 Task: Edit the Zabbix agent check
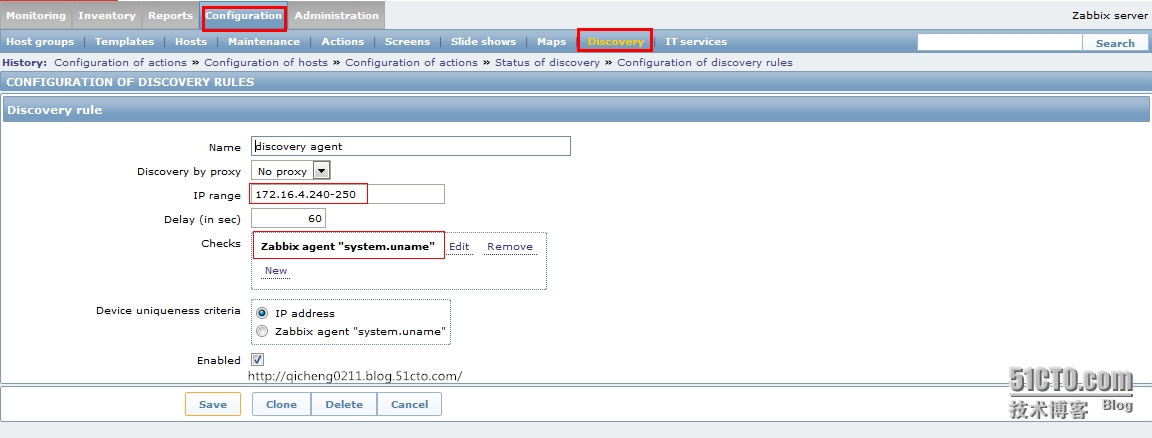459,246
